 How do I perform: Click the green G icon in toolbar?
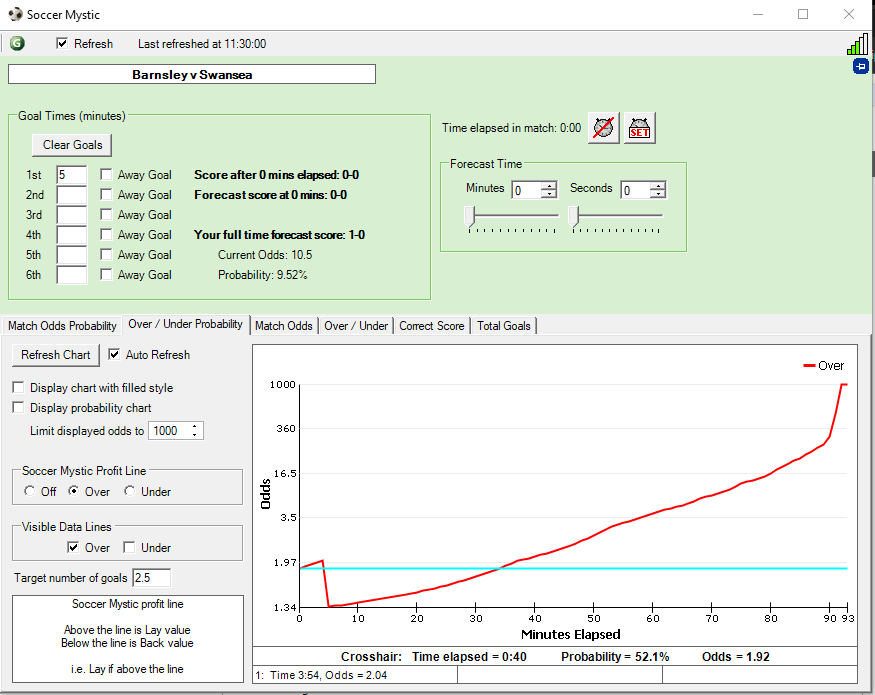click(17, 43)
